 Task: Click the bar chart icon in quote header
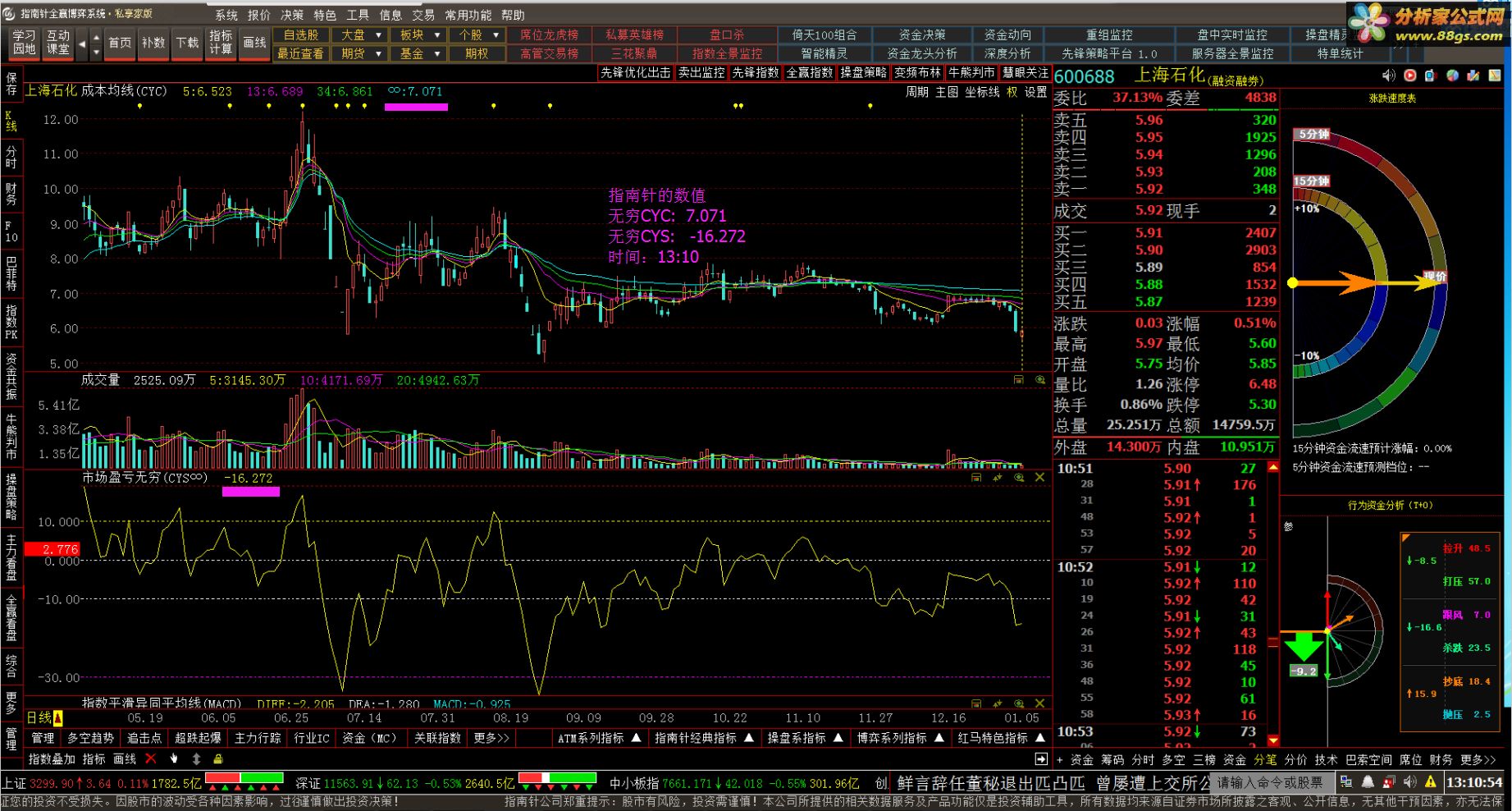1473,76
